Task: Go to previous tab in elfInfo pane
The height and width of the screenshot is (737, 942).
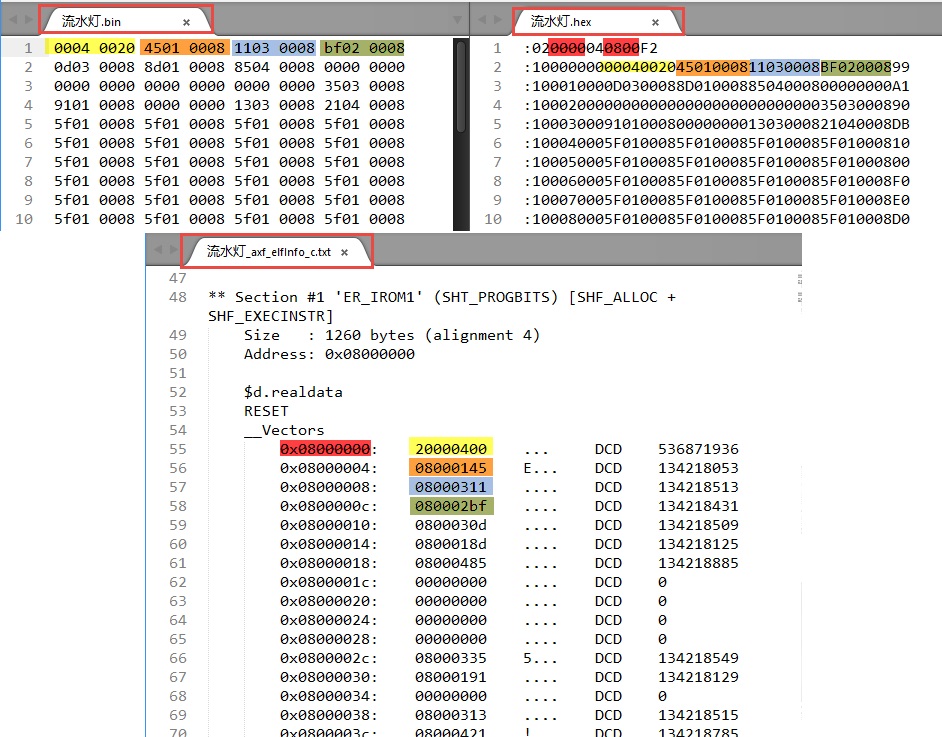Action: pos(158,249)
